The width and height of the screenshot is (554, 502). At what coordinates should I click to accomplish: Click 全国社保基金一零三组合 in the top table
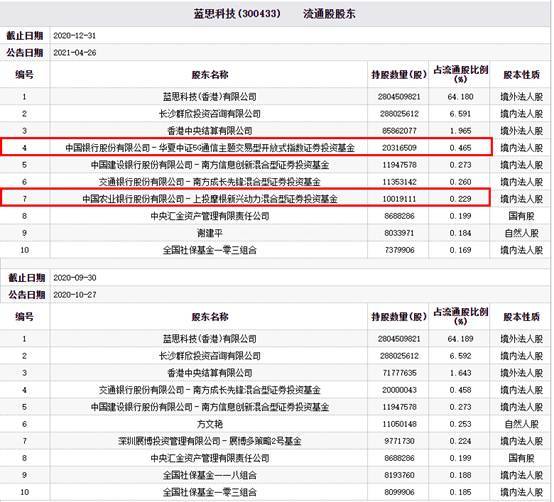(x=210, y=250)
